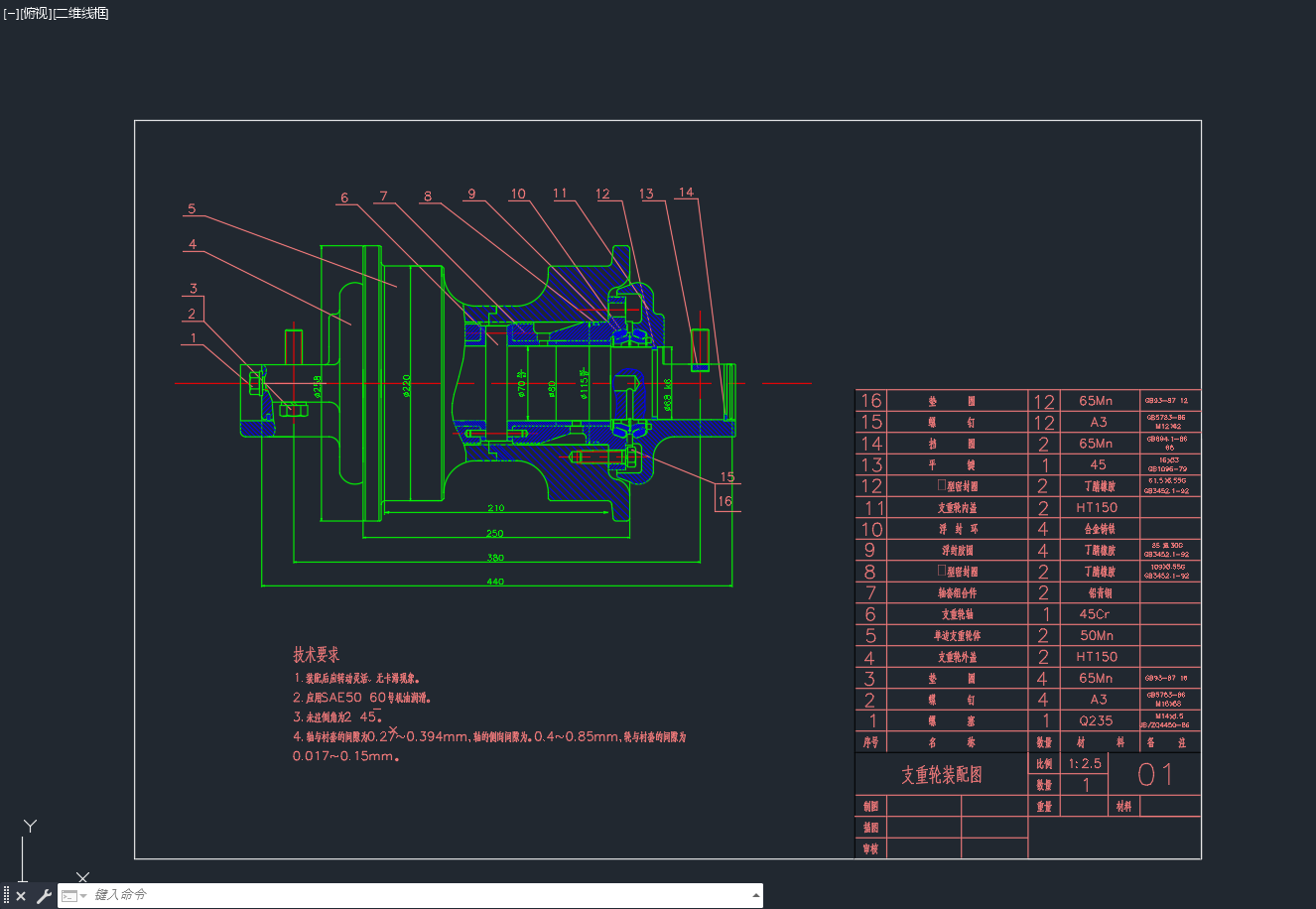This screenshot has width=1316, height=909.
Task: Select the Y-axis UCS icon
Action: click(30, 827)
